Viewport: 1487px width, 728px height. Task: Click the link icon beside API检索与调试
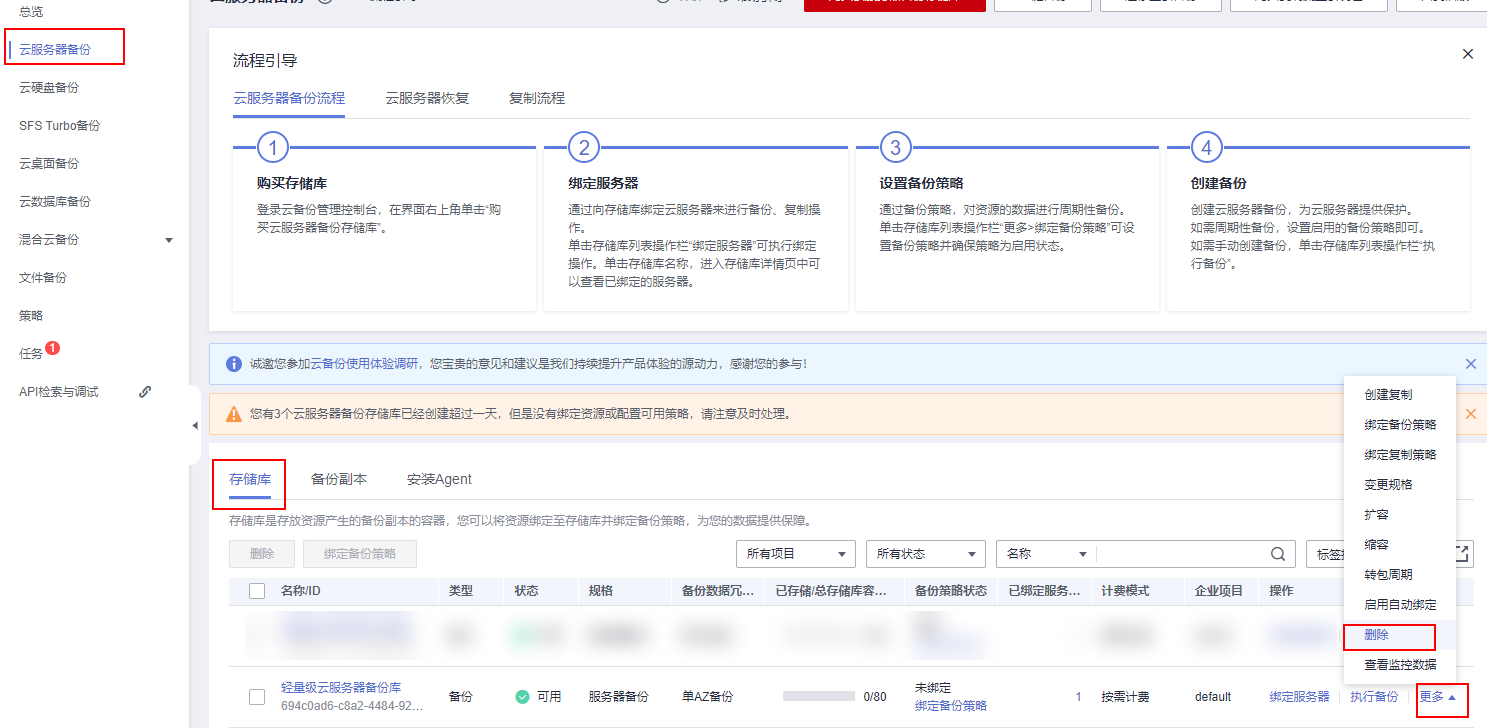coord(145,392)
